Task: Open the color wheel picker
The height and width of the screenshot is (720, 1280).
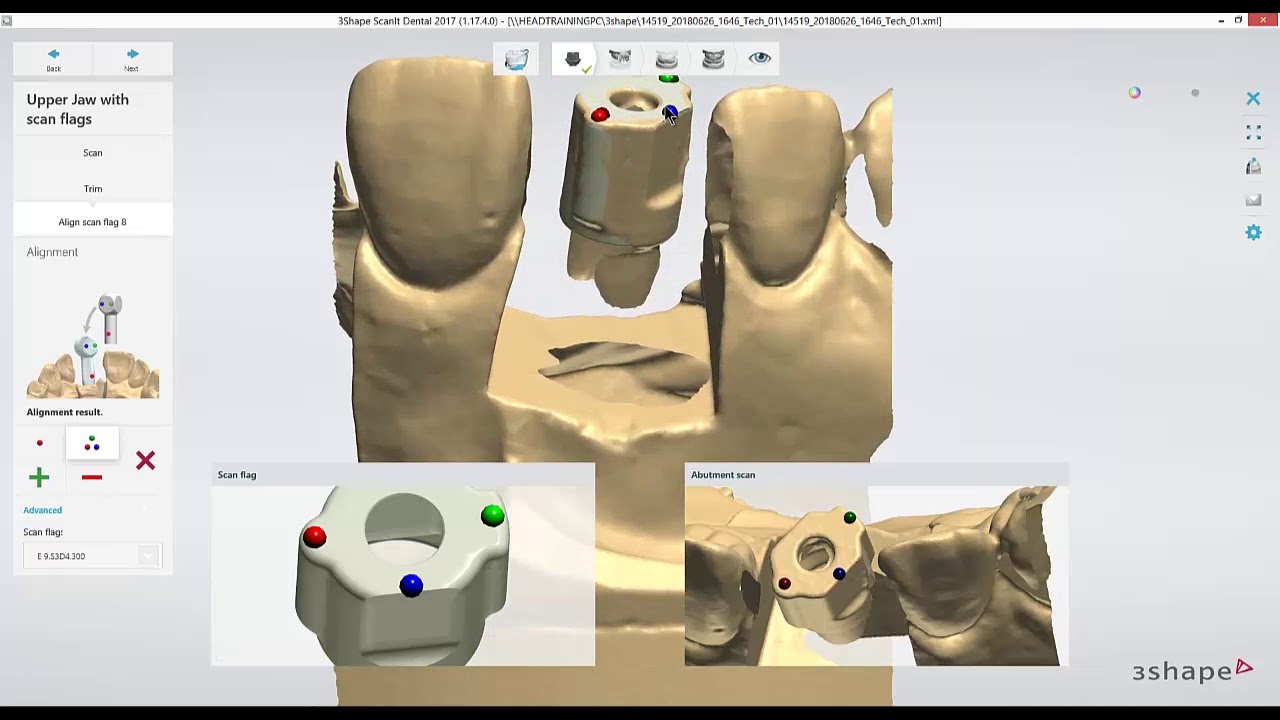Action: click(1134, 93)
